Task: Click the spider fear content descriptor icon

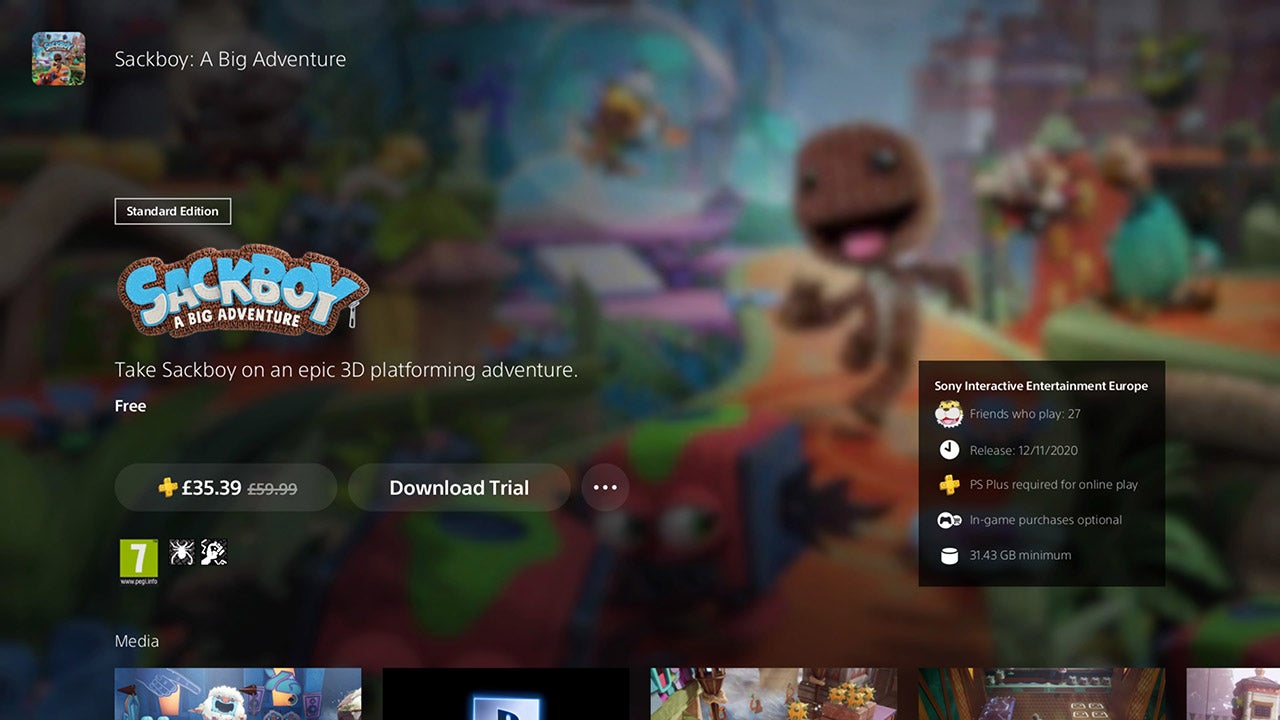Action: click(x=182, y=552)
